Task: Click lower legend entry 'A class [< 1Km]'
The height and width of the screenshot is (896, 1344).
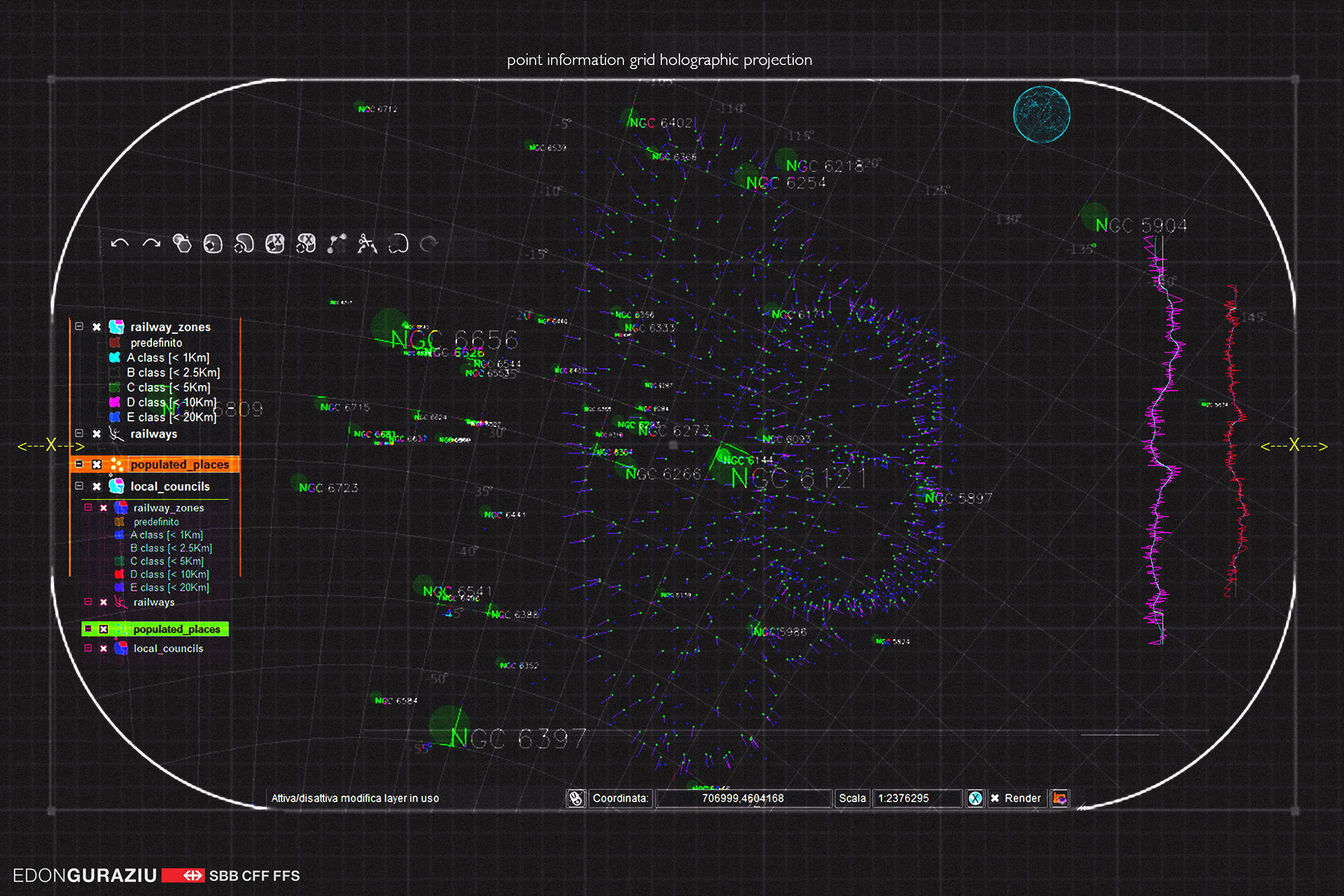Action: pos(167,535)
